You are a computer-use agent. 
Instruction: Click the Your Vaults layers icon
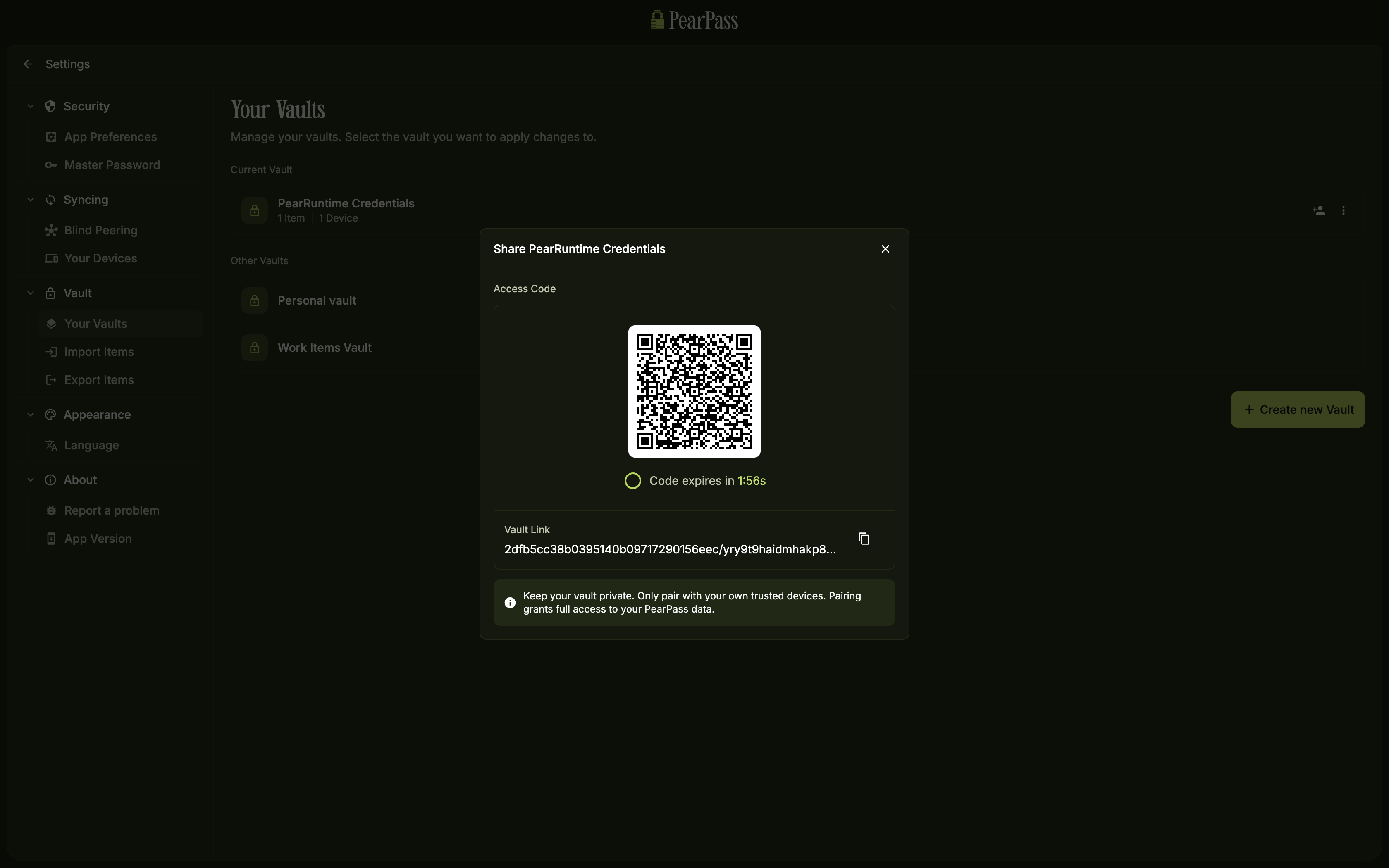[51, 324]
